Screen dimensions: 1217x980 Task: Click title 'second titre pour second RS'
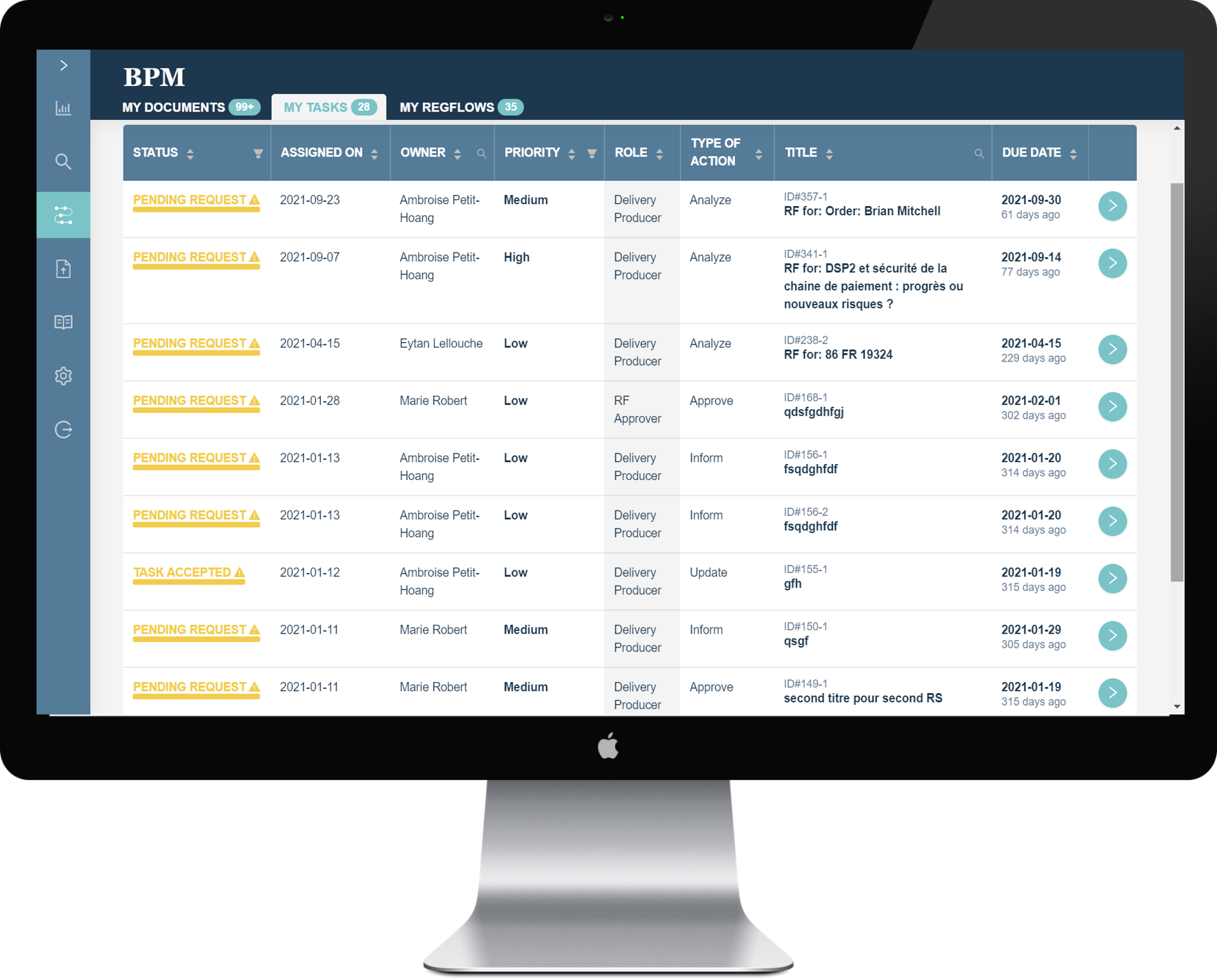pyautogui.click(x=863, y=698)
